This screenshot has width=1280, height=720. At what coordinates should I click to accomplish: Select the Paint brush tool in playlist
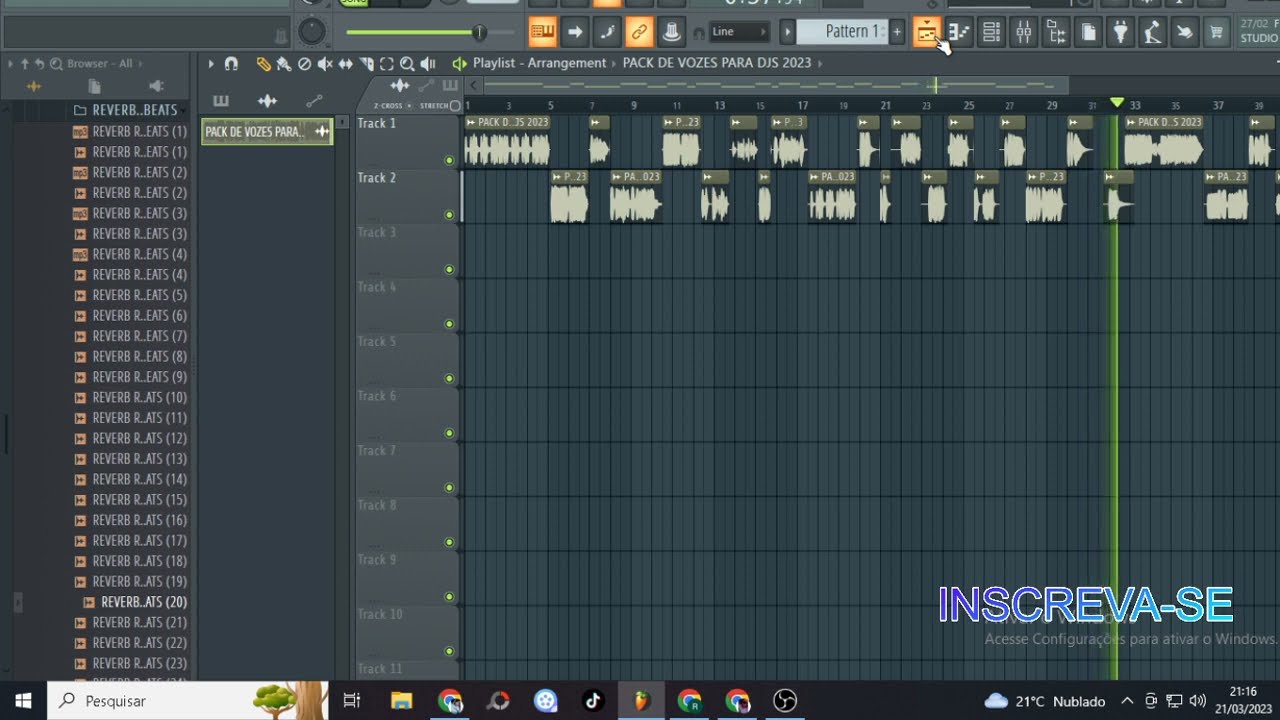(283, 63)
